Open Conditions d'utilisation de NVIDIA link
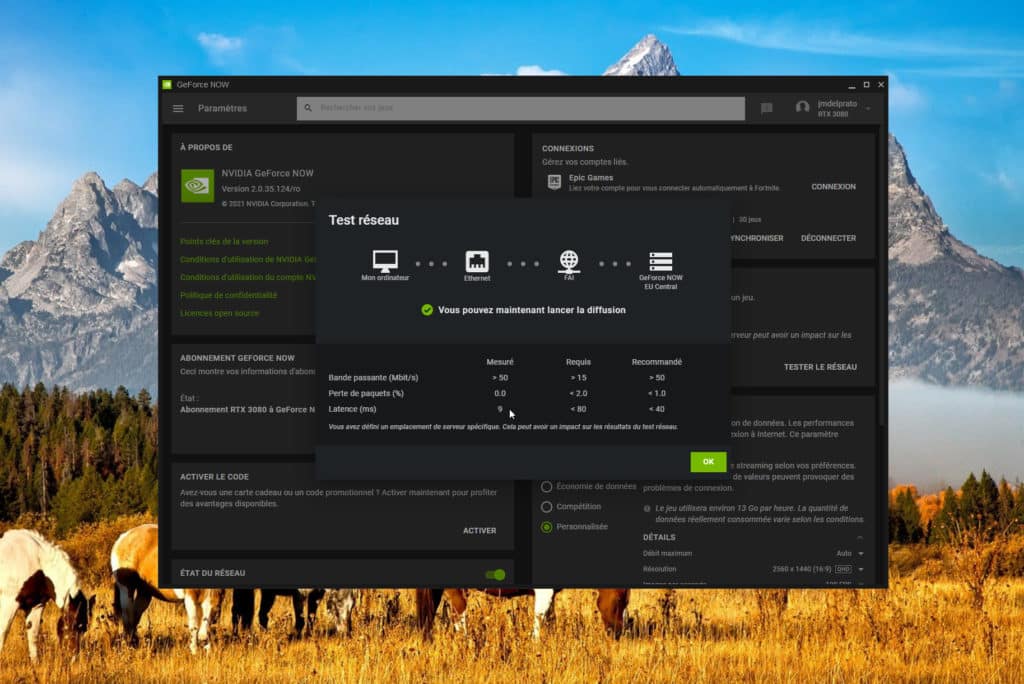Screen dimensions: 1024x684 pyautogui.click(x=248, y=259)
